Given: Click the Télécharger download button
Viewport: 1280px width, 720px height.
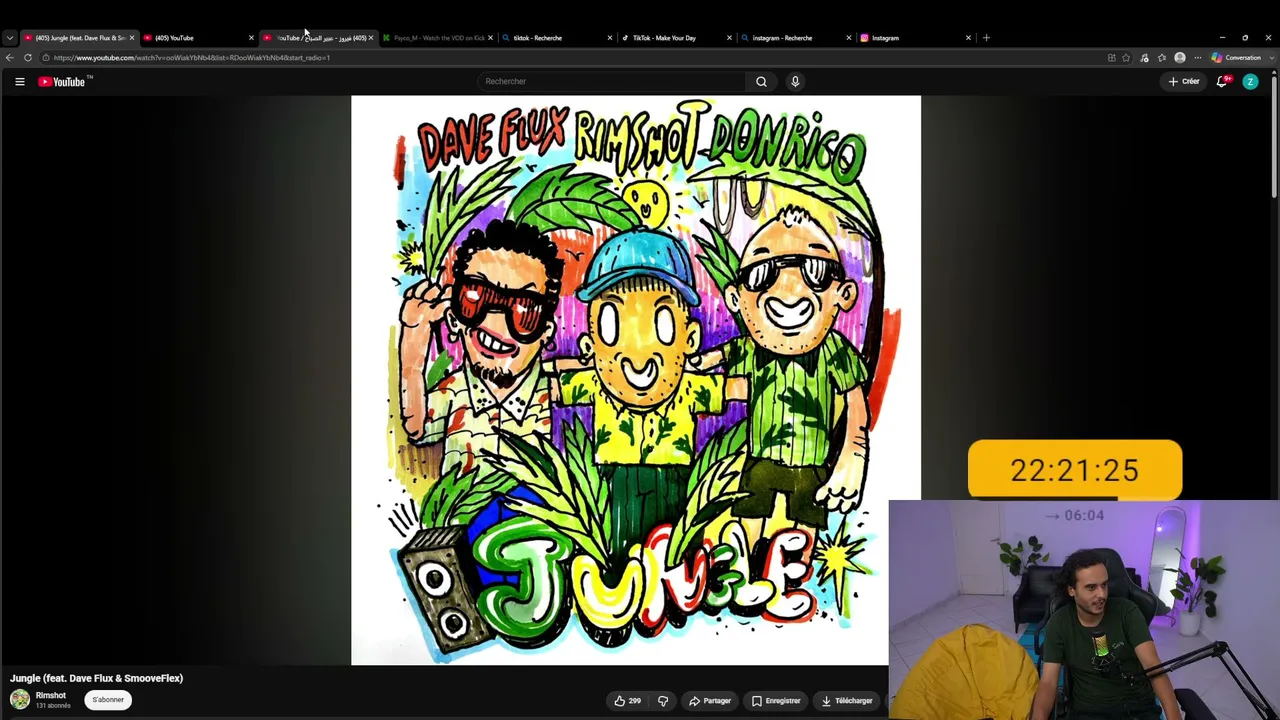Looking at the screenshot, I should point(847,701).
